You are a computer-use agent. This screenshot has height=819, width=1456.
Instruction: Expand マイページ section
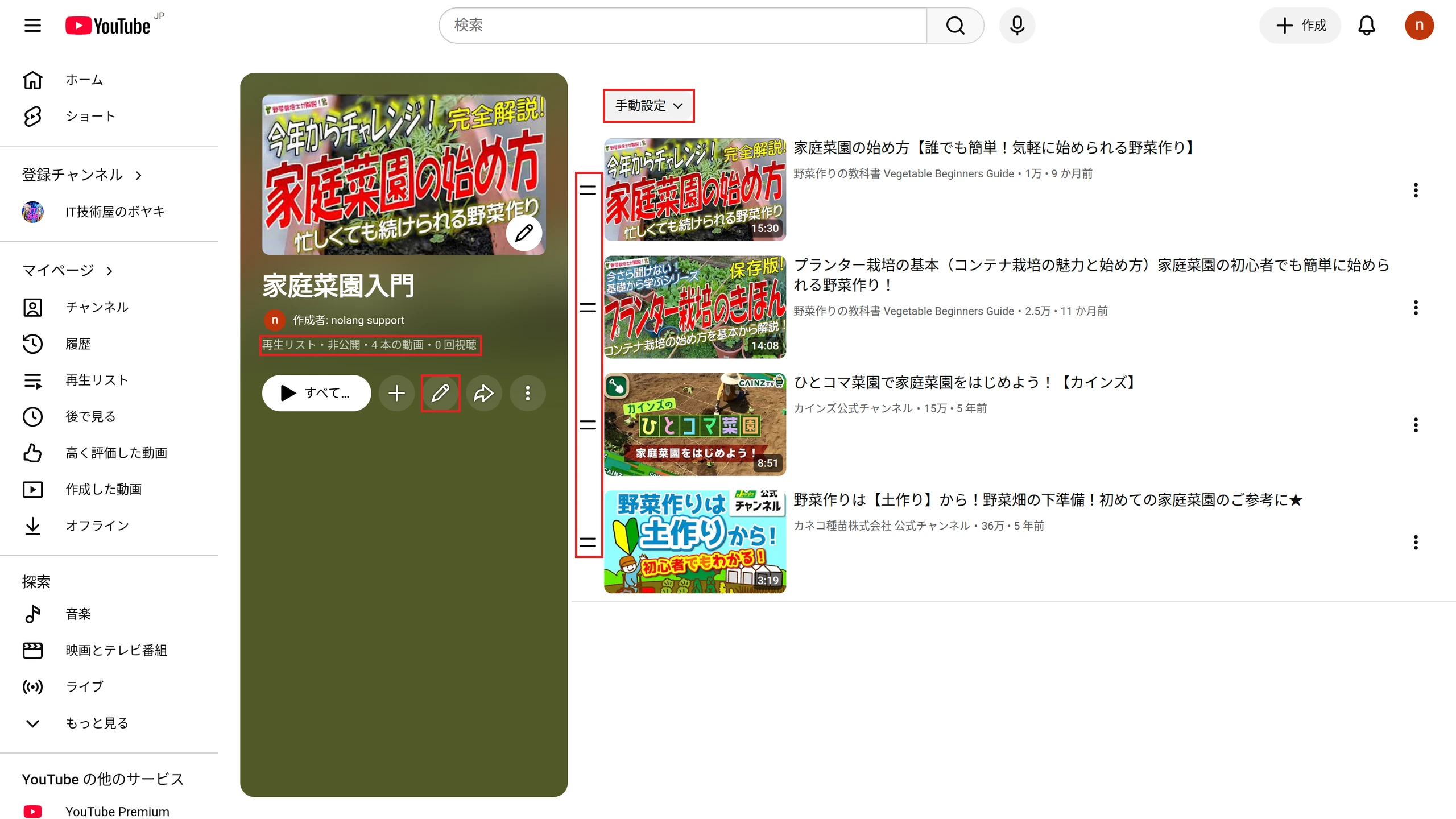pyautogui.click(x=67, y=271)
